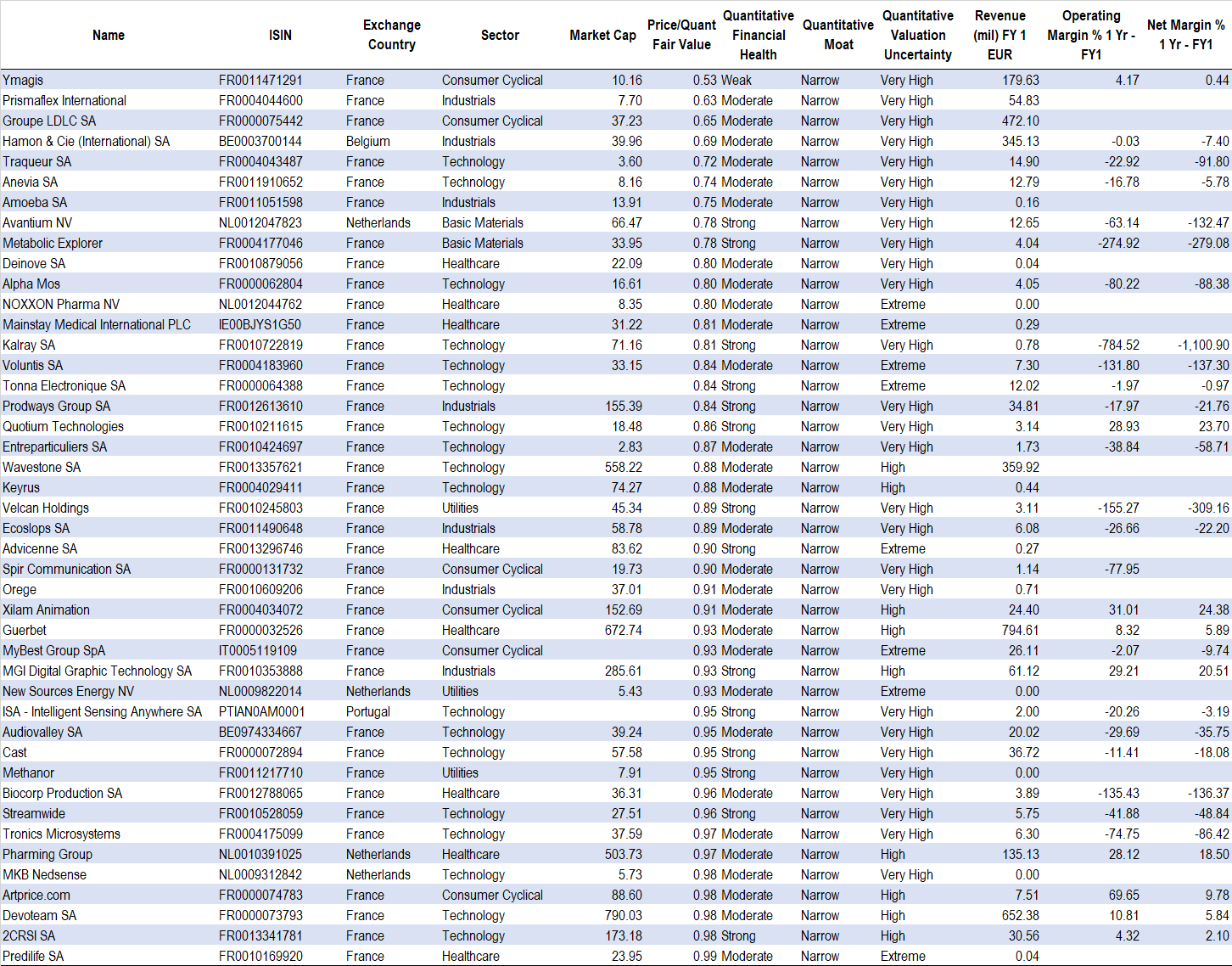Click the Pharming Group name cell
1232x966 pixels.
point(48,854)
